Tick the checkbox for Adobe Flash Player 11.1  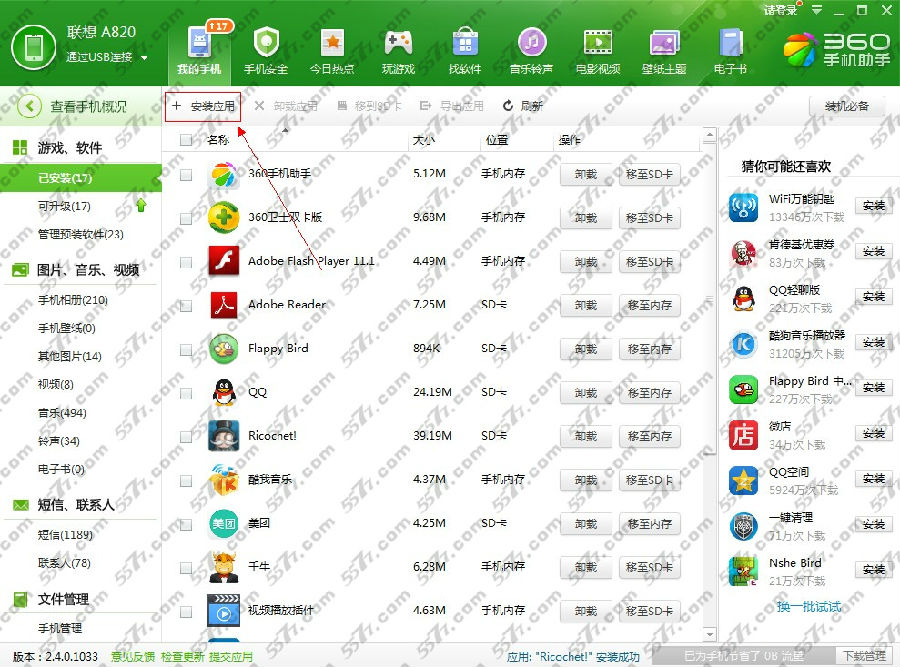(x=186, y=262)
